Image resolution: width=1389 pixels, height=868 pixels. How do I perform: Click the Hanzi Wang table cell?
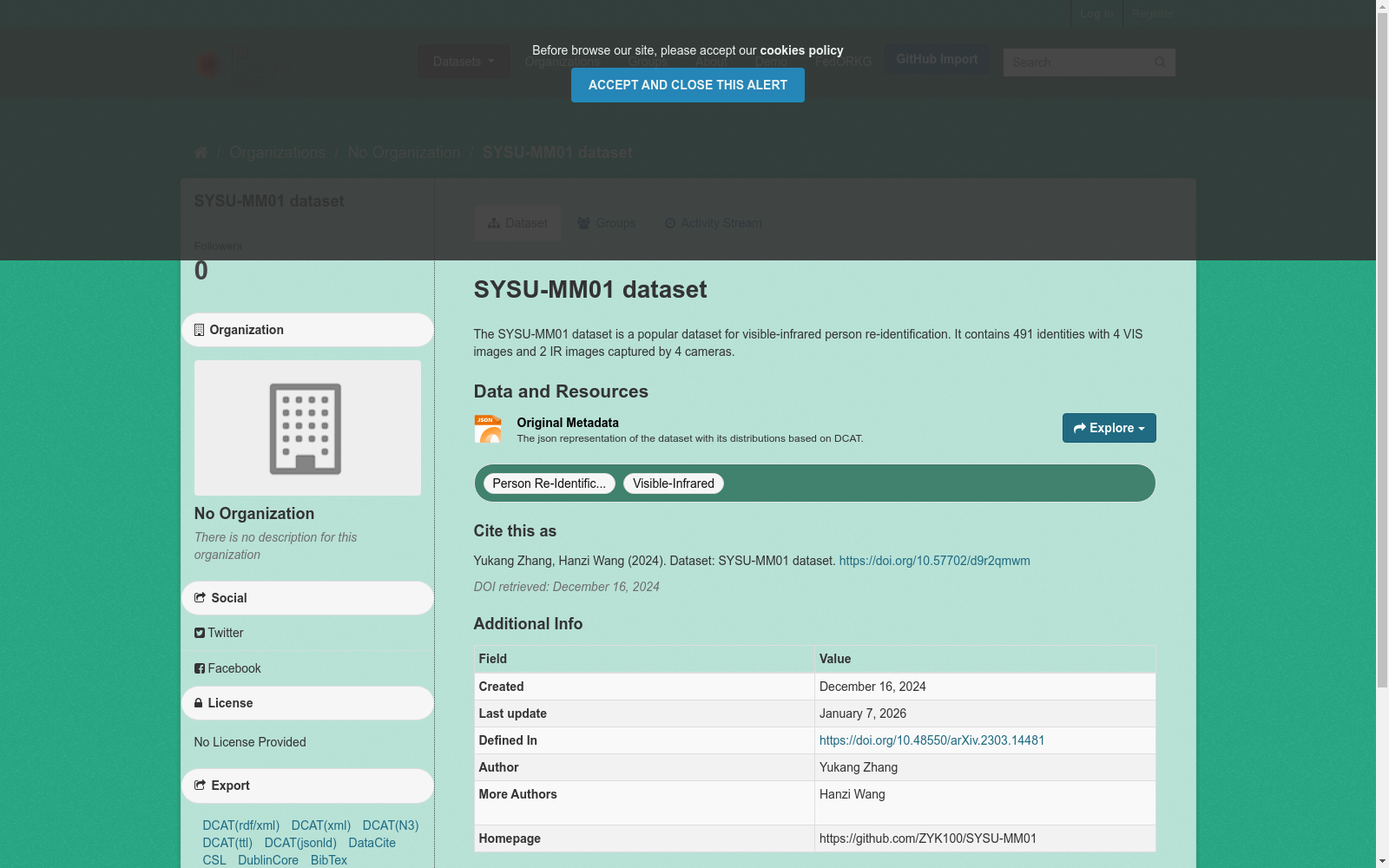coord(984,803)
